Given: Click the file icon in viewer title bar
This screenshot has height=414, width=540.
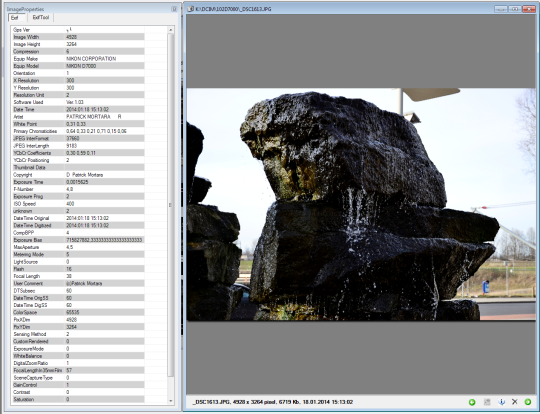Looking at the screenshot, I should click(x=190, y=9).
